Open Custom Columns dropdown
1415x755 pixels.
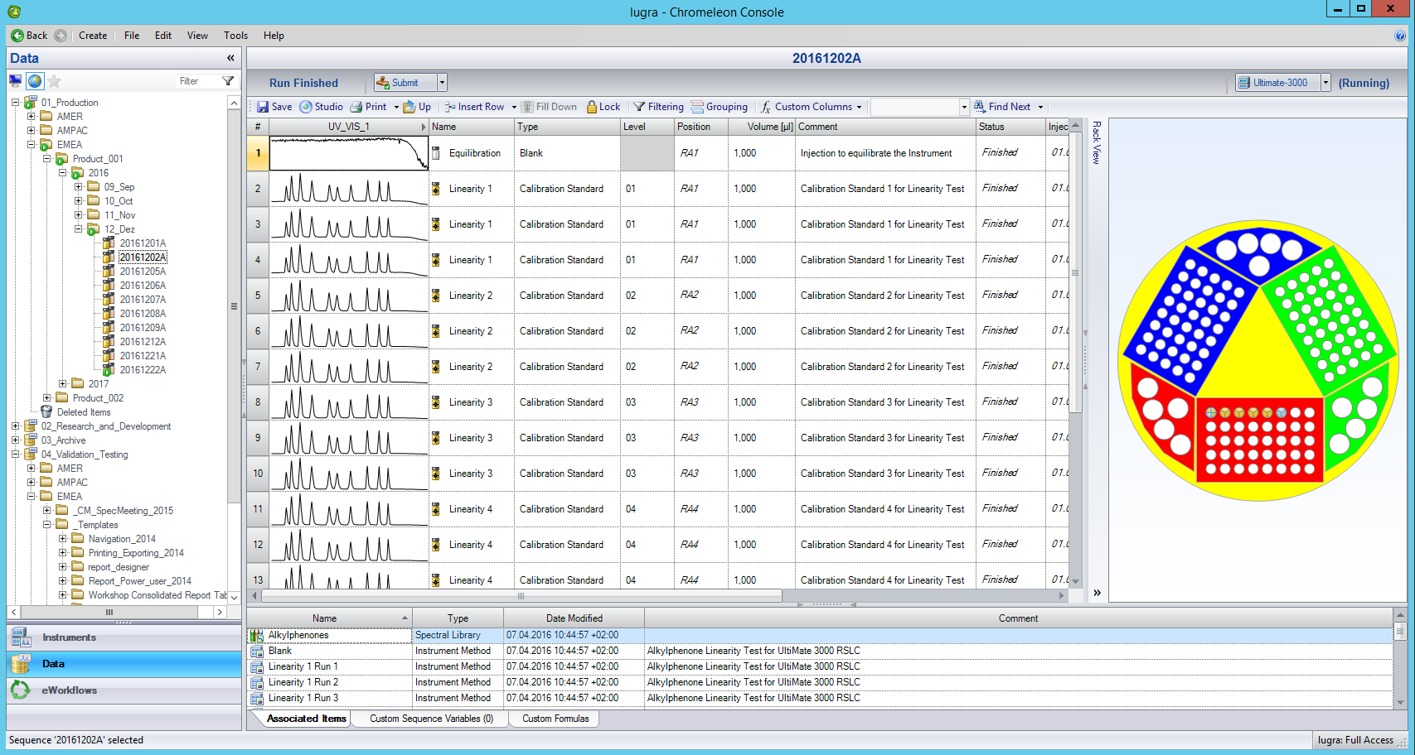(x=810, y=107)
